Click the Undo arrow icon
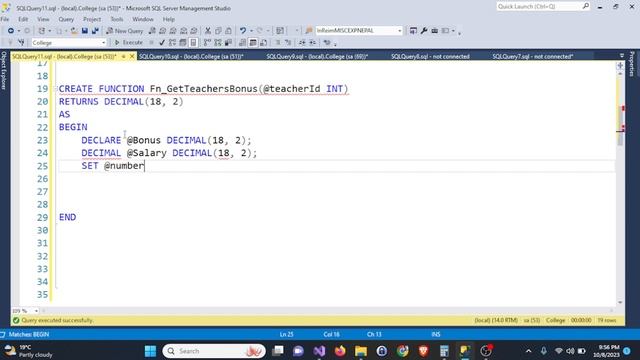 [x=243, y=31]
